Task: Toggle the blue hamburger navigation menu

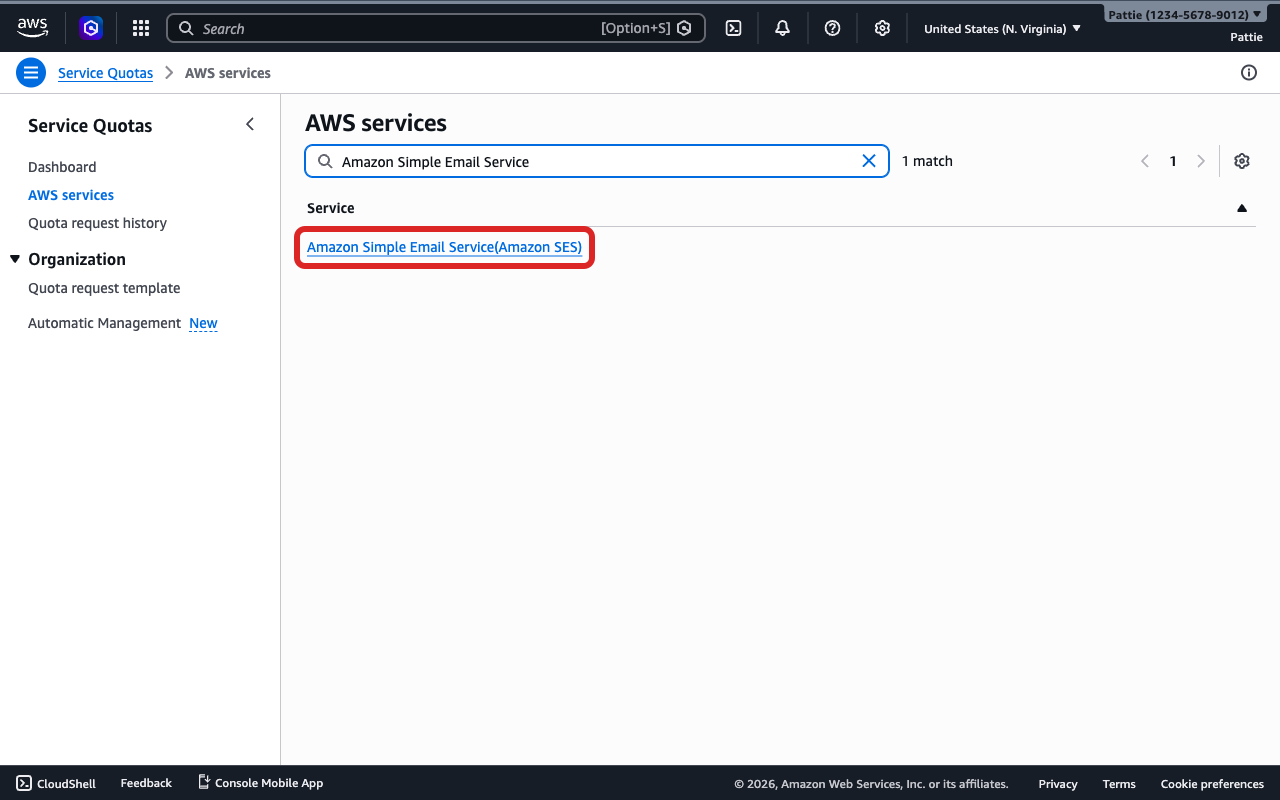Action: [31, 73]
